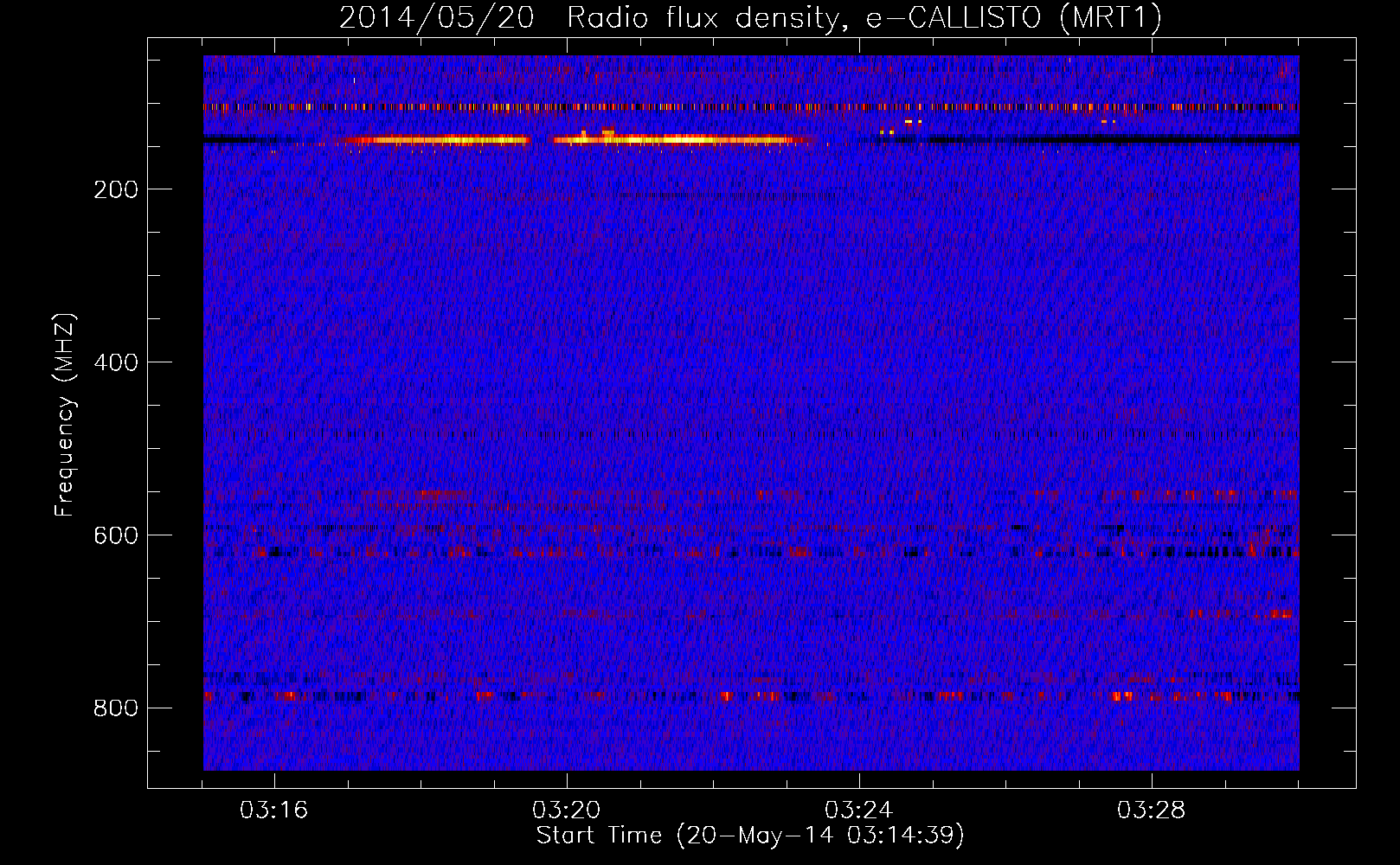Click the '600' frequency tick label
Screen dimensions: 1400x865
tap(116, 535)
